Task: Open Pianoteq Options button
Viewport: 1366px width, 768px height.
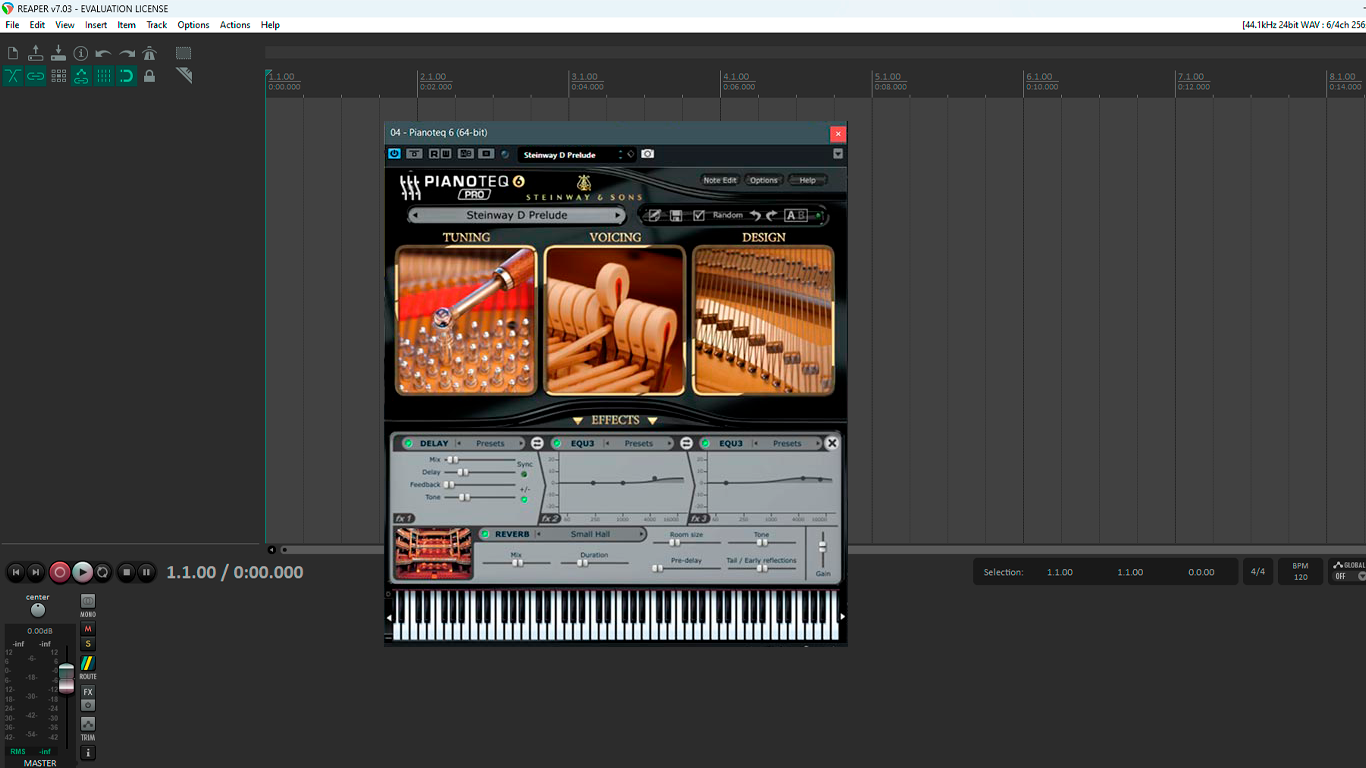Action: [764, 180]
